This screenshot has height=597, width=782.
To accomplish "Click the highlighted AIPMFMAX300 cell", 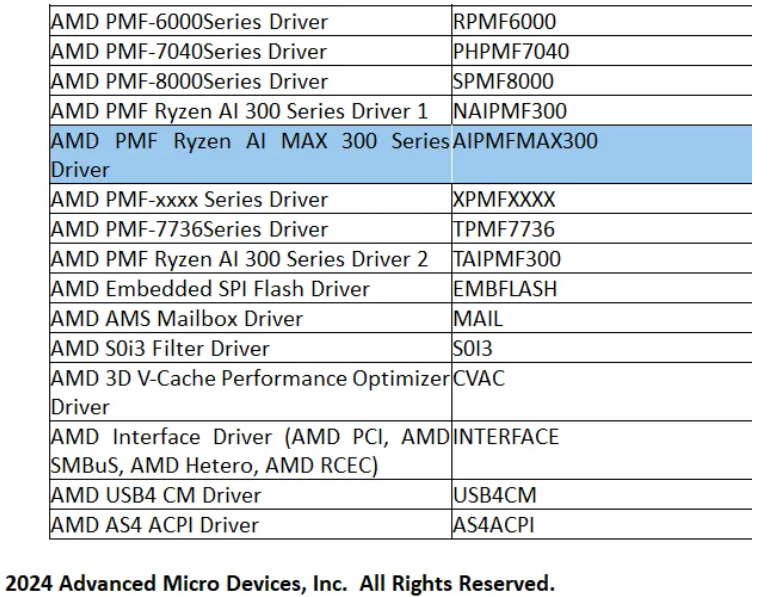I will pos(525,141).
